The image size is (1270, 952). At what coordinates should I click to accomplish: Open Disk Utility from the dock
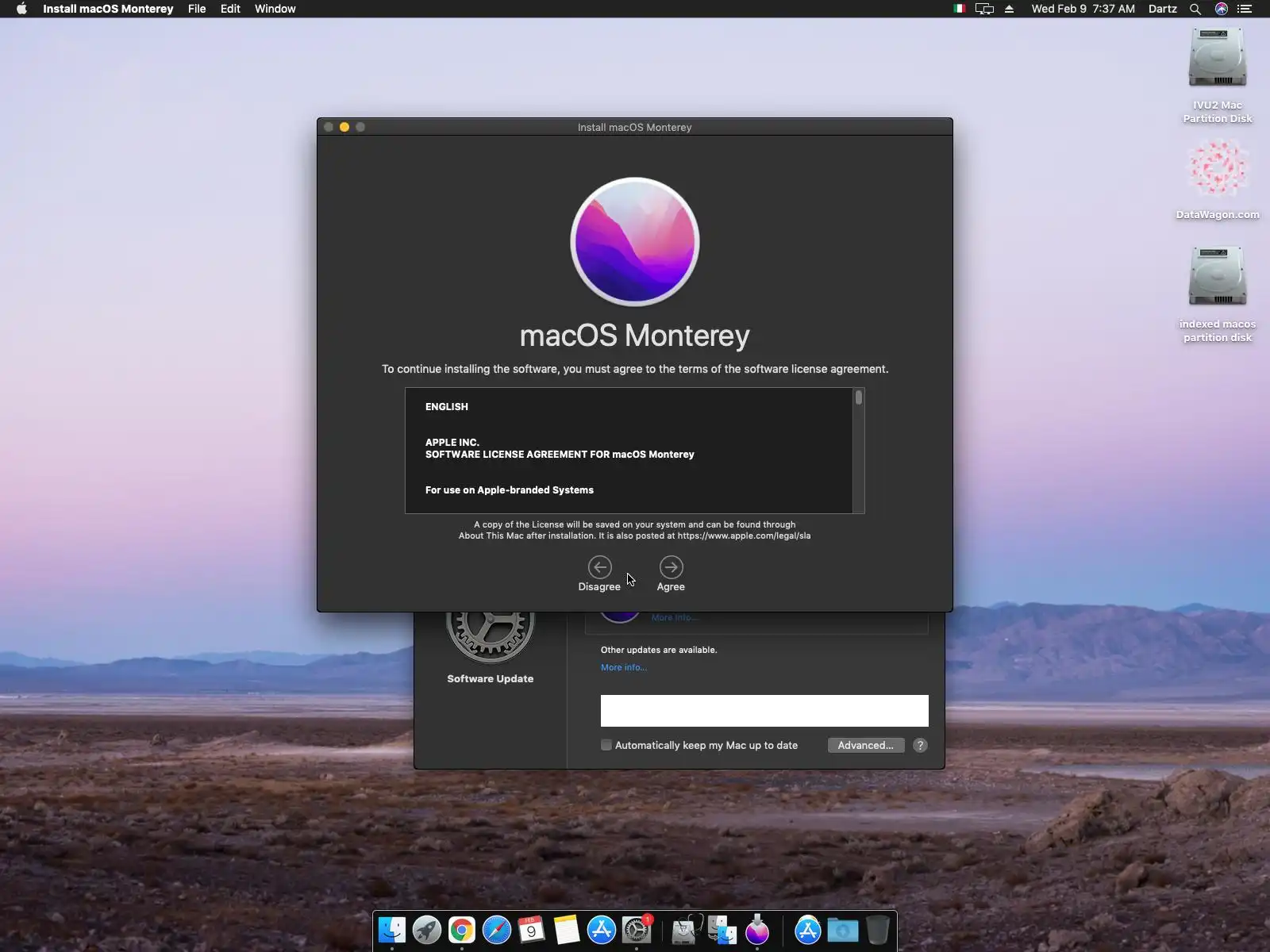pos(686,930)
